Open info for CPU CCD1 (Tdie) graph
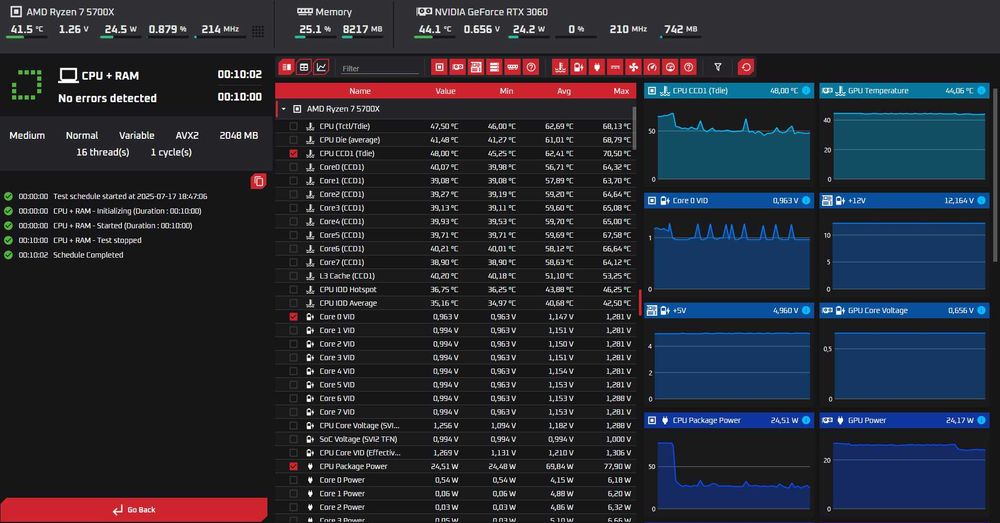 tap(806, 91)
